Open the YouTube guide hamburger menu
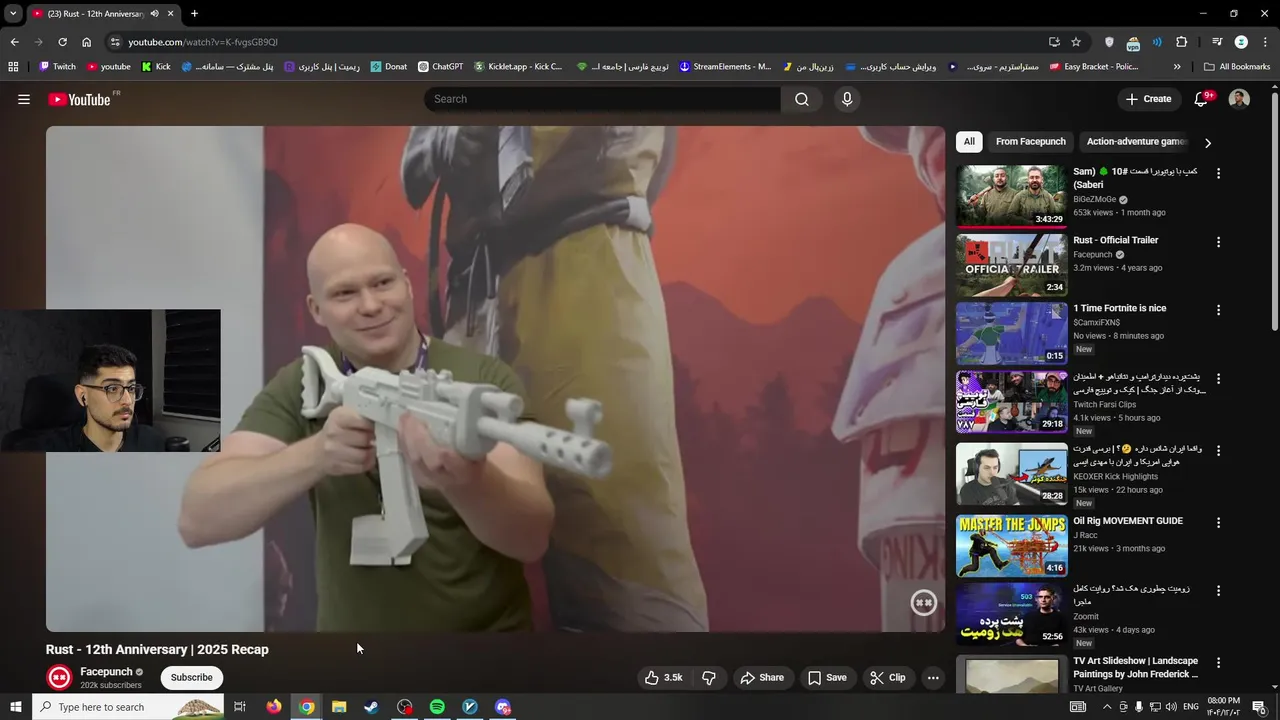 24,99
